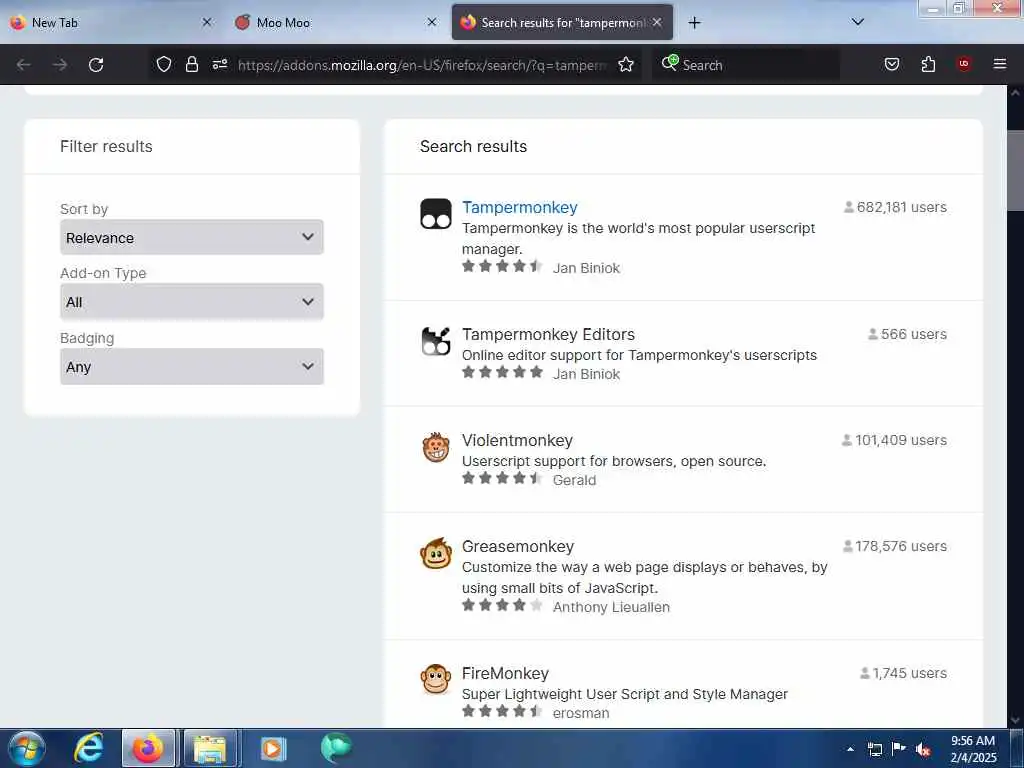Select the Search results for tampermonkey tab
Image resolution: width=1024 pixels, height=768 pixels.
point(562,22)
